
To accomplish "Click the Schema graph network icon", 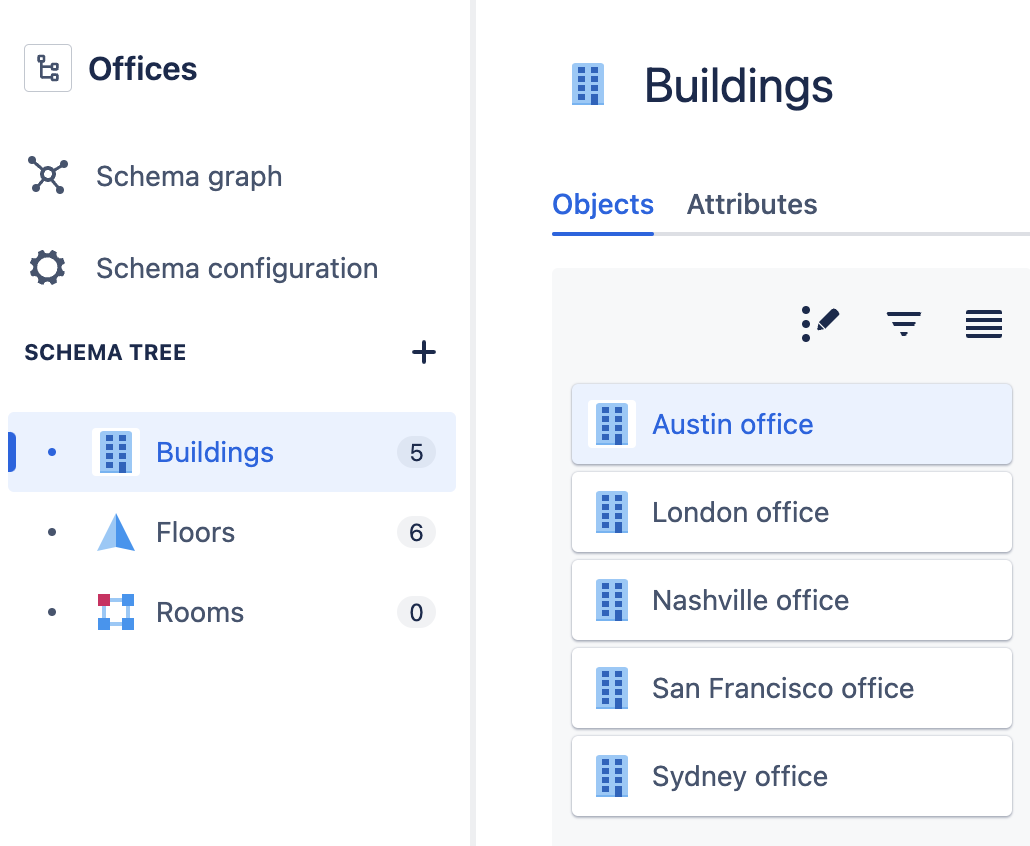I will tap(48, 175).
